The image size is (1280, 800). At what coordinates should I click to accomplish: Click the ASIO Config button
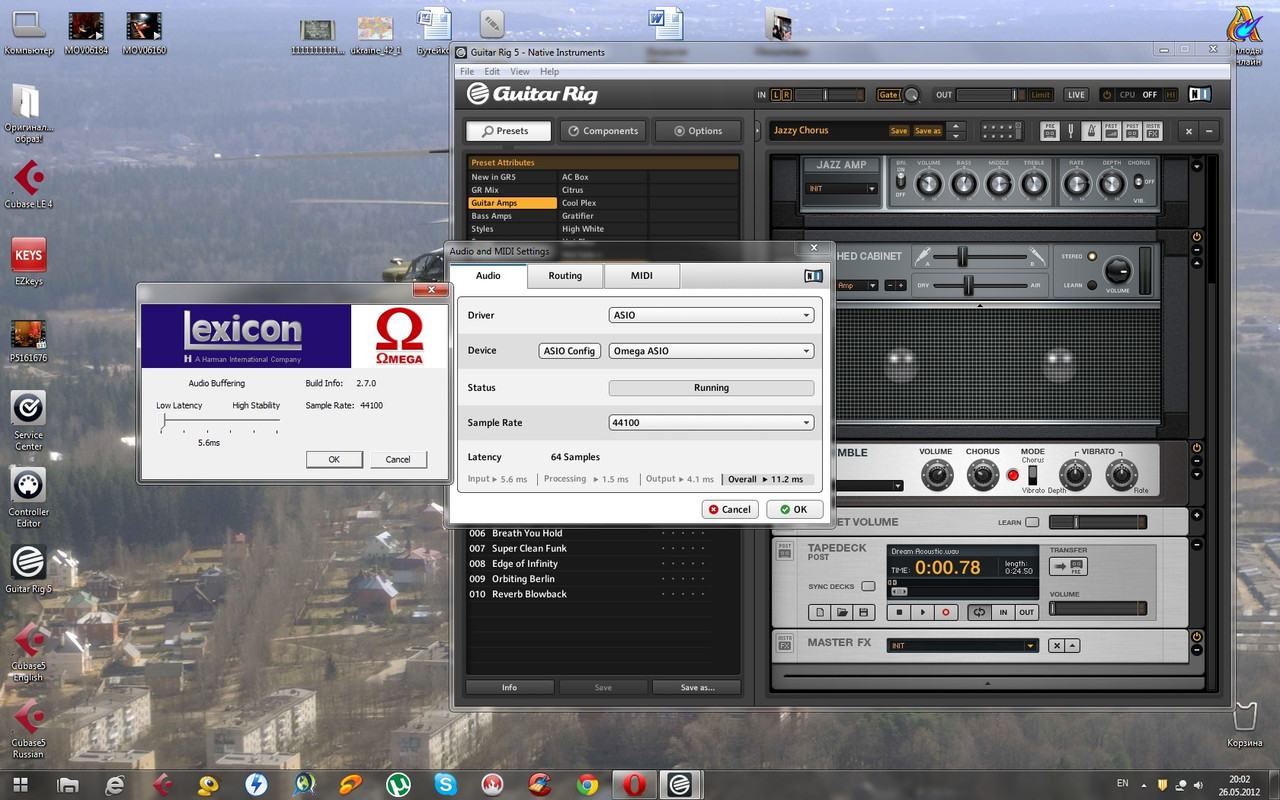[x=569, y=351]
